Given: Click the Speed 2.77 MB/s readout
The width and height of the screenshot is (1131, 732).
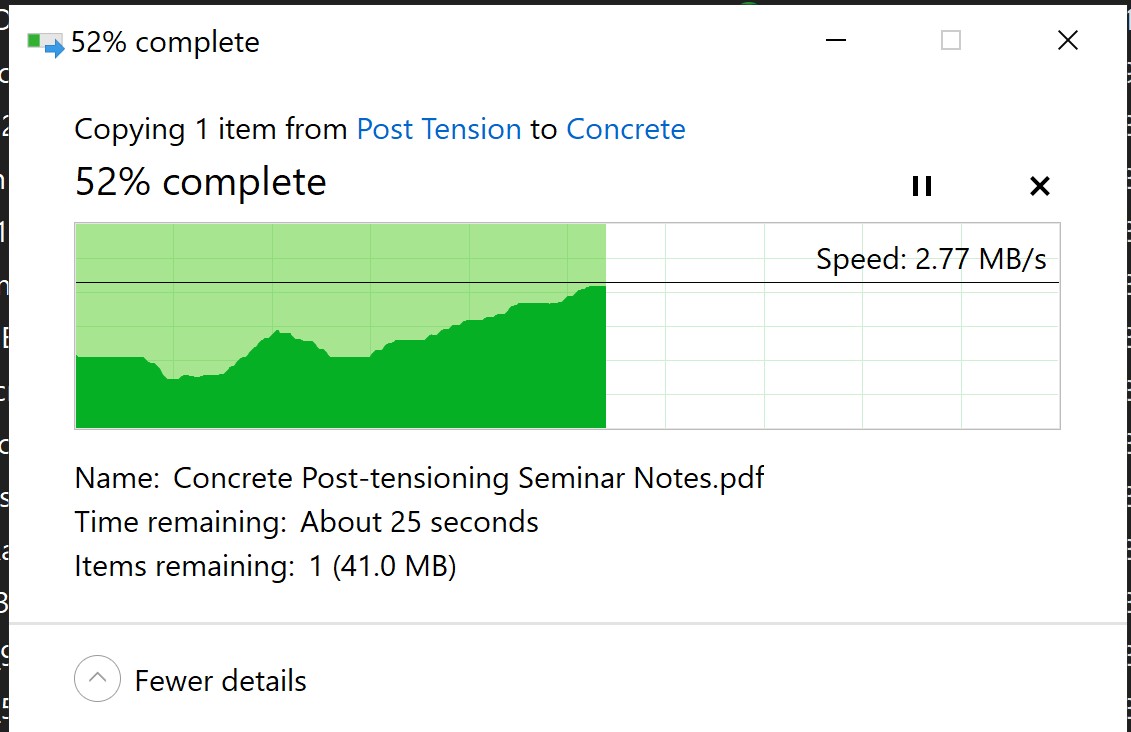Looking at the screenshot, I should tap(931, 260).
